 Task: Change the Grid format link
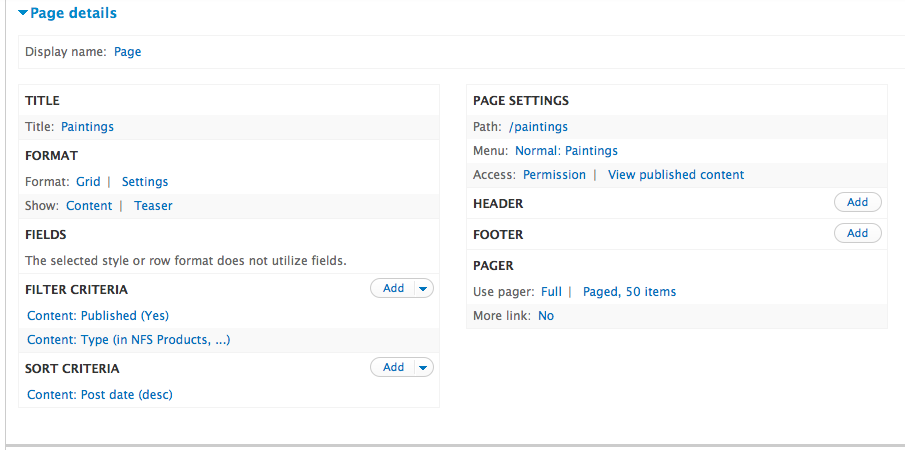tap(88, 182)
